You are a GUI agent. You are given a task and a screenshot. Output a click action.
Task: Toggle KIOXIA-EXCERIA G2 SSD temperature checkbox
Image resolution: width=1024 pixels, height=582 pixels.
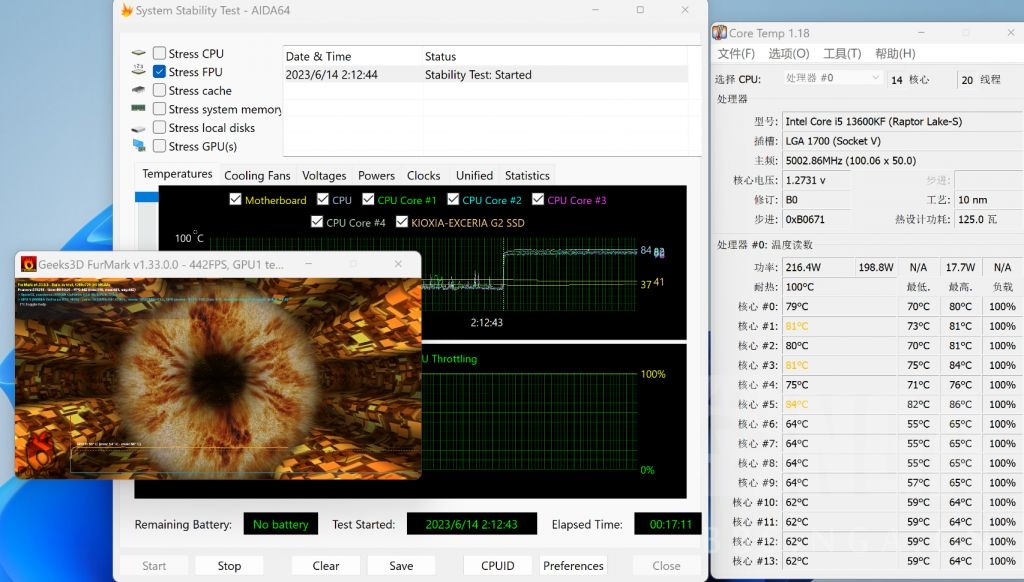[402, 222]
